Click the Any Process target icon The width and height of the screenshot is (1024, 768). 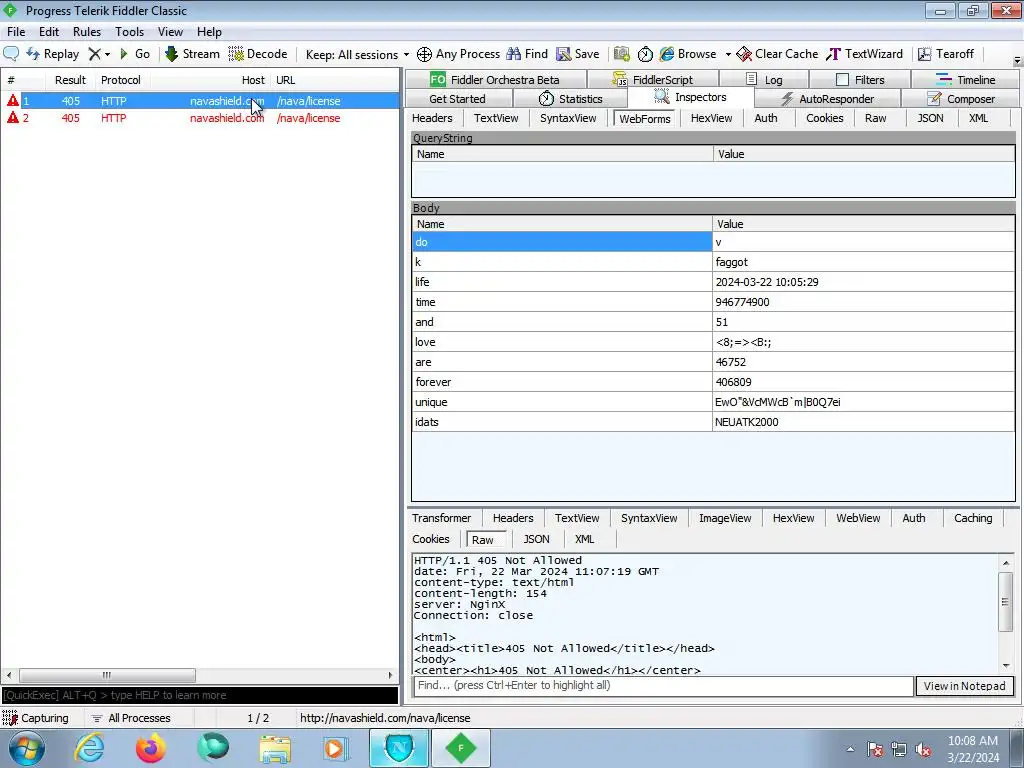424,54
